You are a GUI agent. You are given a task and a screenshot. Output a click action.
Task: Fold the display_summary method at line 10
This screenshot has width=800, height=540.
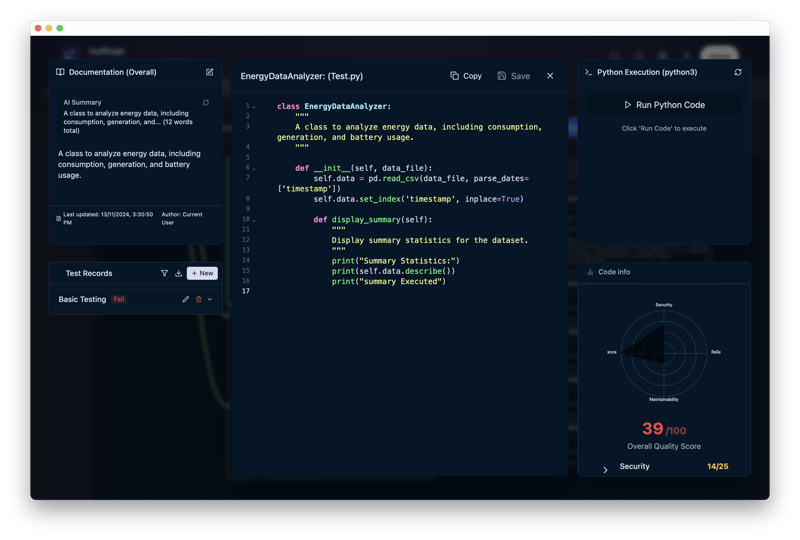(254, 220)
